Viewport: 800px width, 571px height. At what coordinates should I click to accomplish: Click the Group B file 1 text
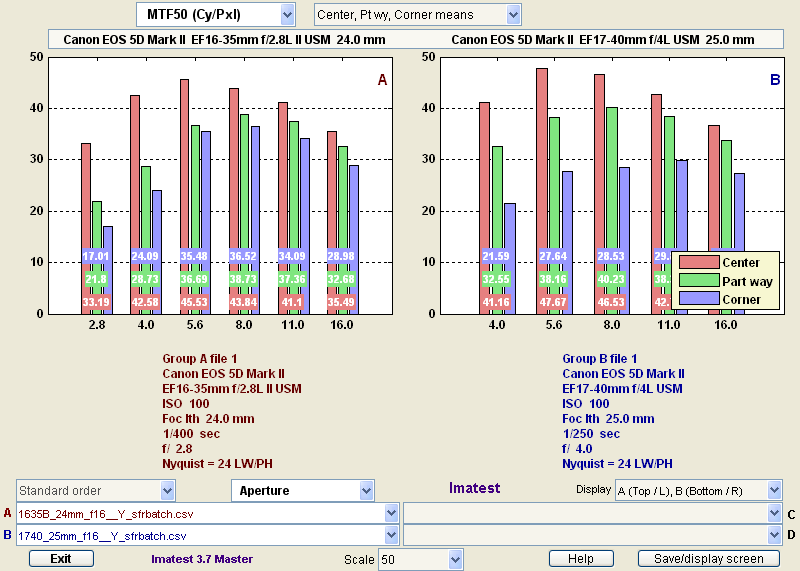pyautogui.click(x=599, y=359)
